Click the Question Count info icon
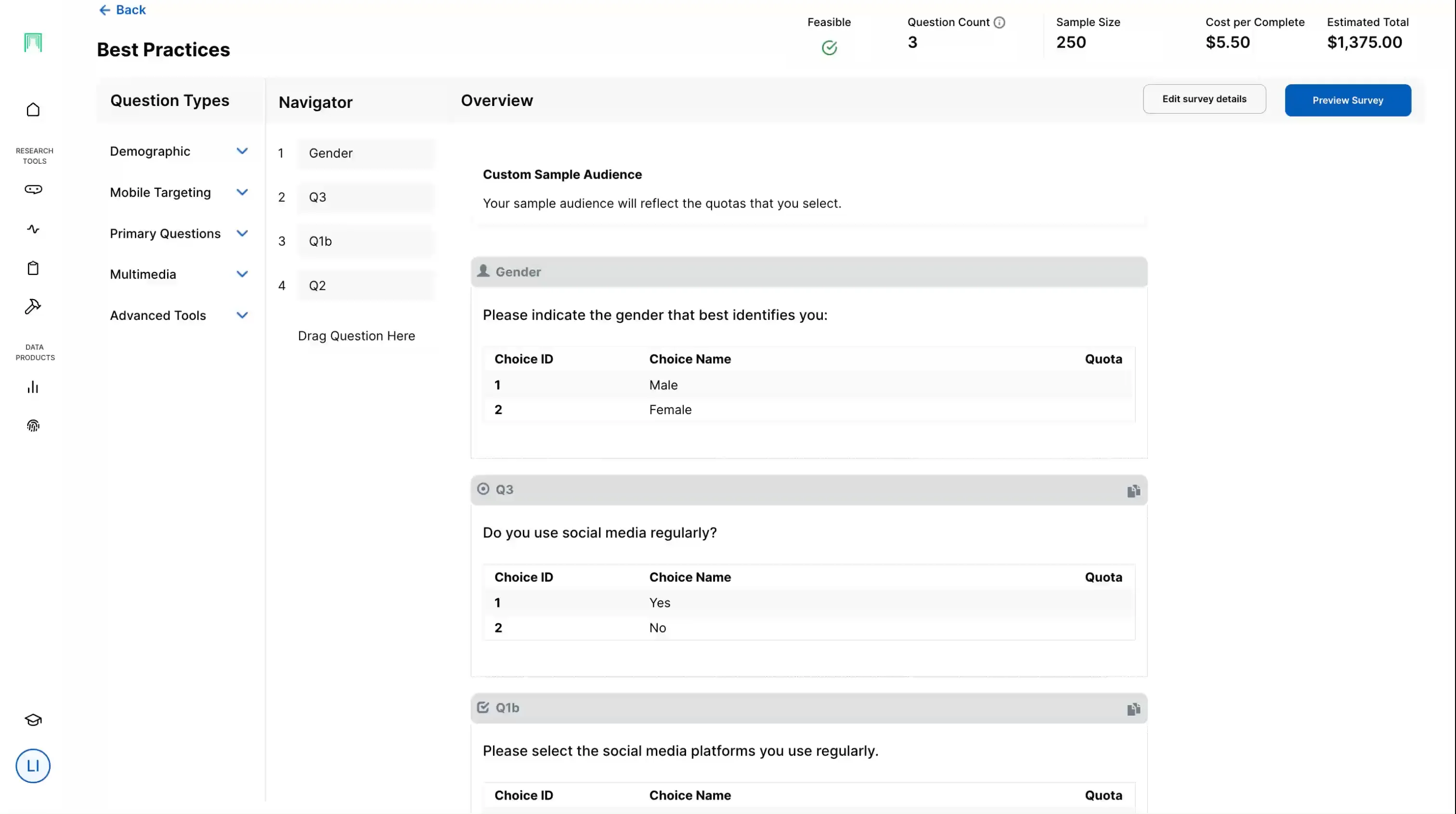Screen dimensions: 1456x814 999,23
